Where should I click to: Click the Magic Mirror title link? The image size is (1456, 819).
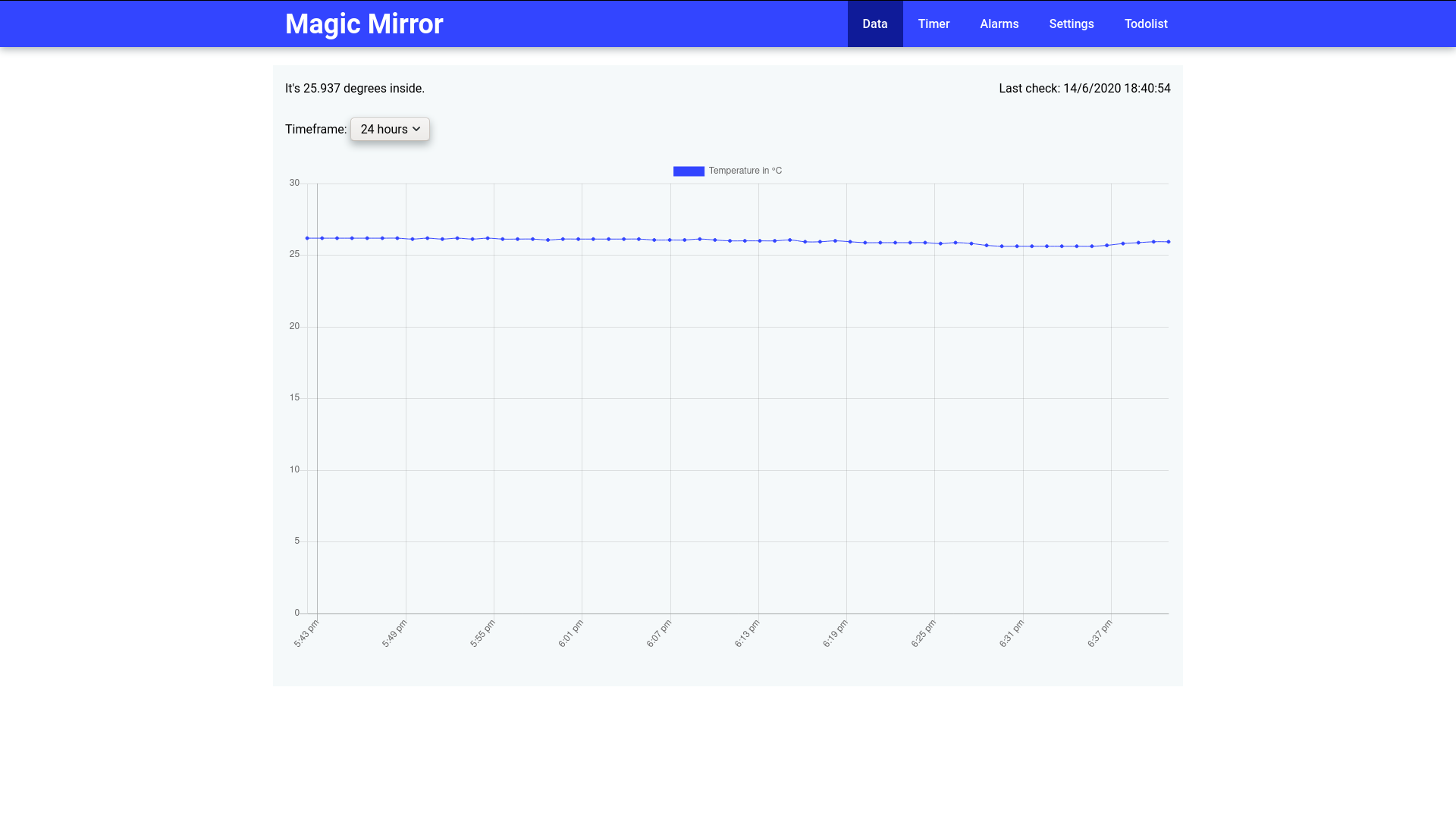tap(364, 24)
